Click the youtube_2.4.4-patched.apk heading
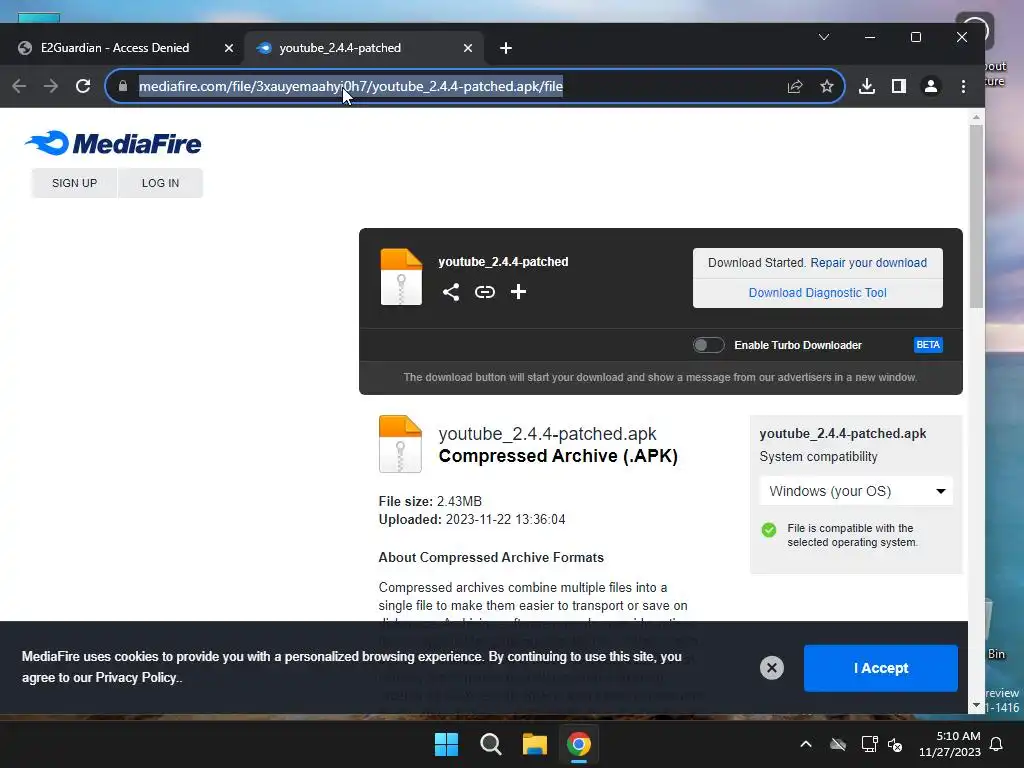 (x=547, y=434)
